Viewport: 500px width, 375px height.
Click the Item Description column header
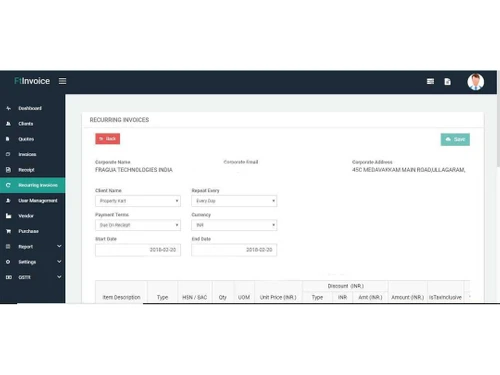(121, 297)
